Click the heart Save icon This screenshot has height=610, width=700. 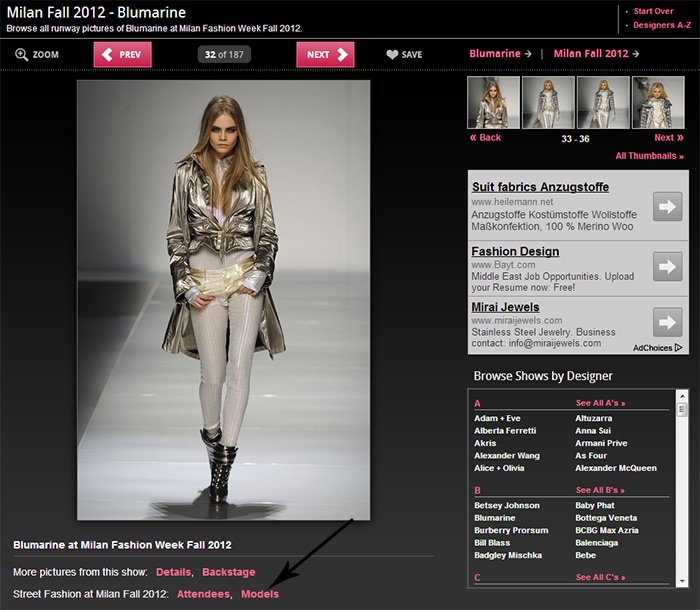392,55
